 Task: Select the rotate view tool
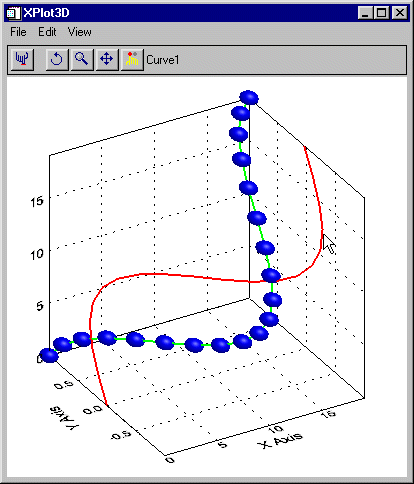(57, 60)
